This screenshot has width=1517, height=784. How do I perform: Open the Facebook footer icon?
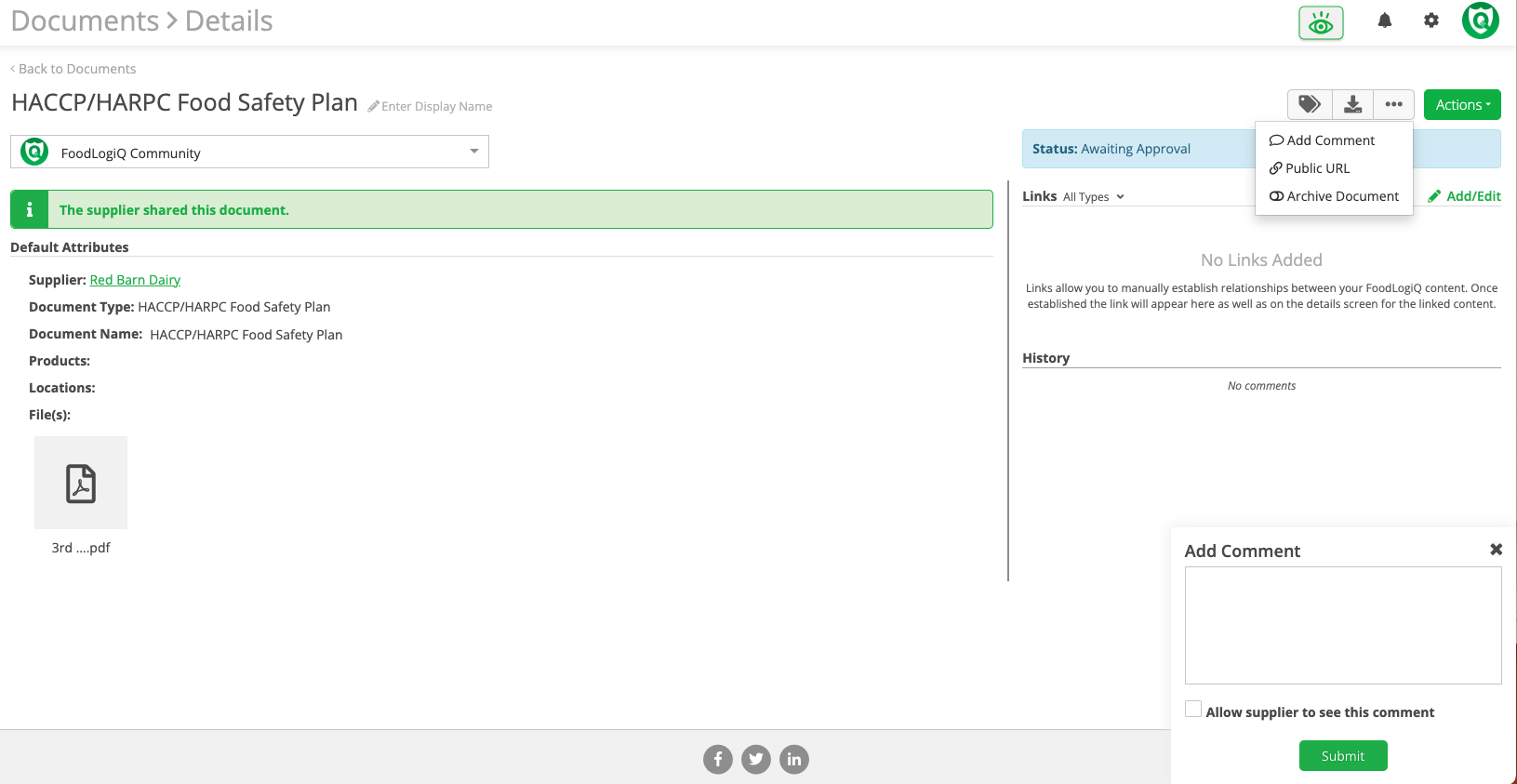pos(718,760)
